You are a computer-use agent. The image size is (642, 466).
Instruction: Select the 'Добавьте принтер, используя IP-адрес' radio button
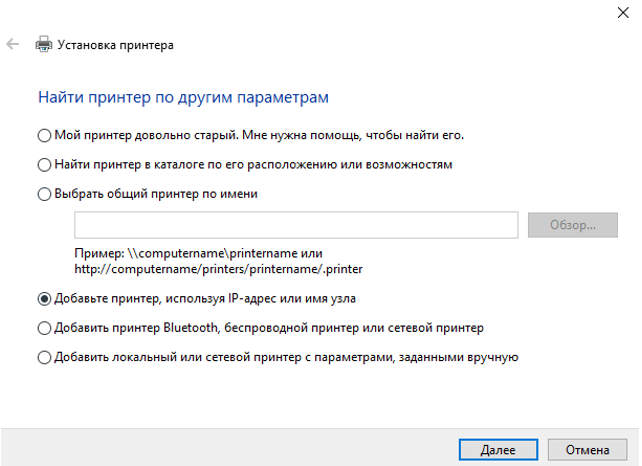(43, 298)
